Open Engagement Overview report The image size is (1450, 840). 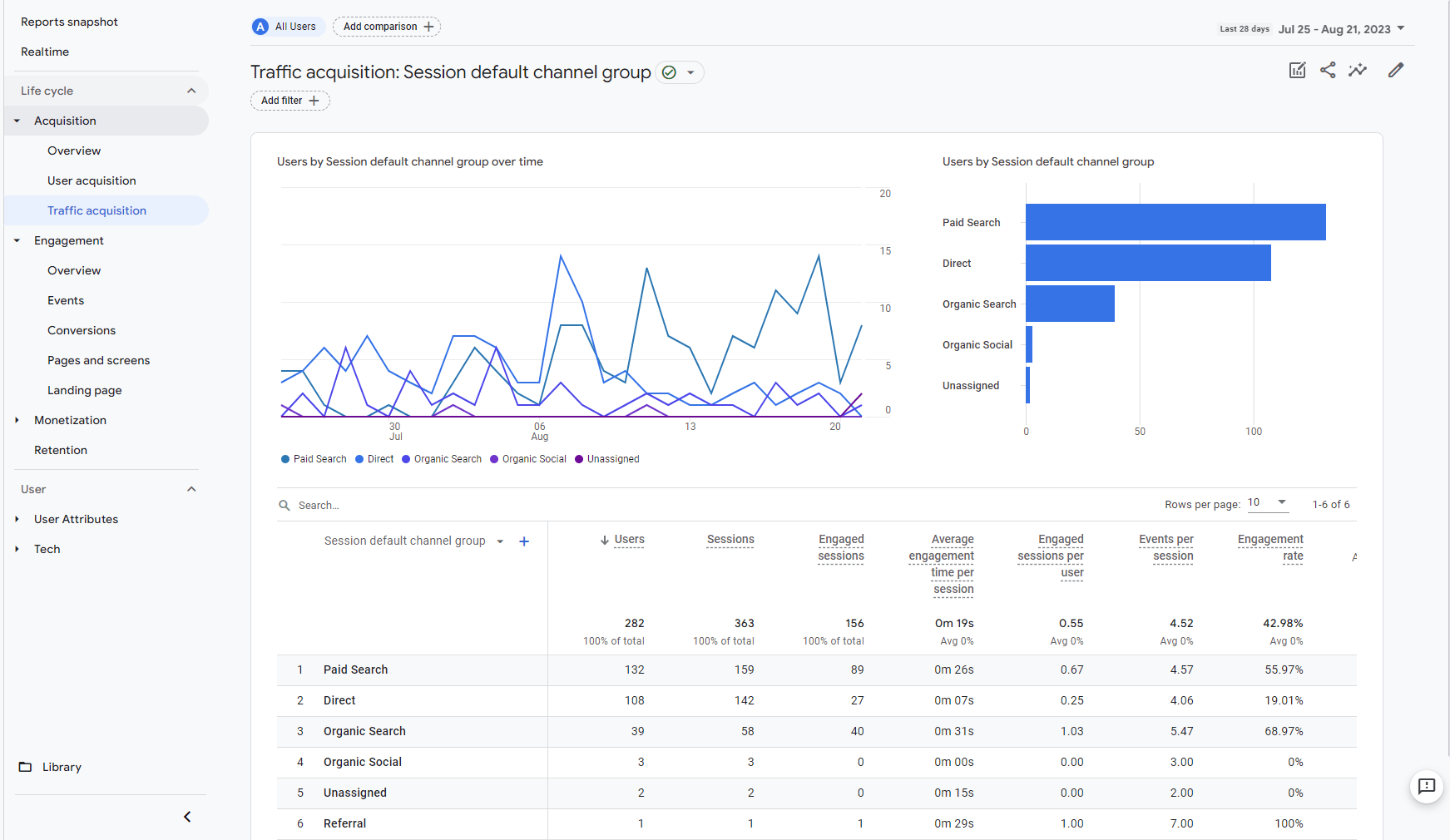[74, 270]
